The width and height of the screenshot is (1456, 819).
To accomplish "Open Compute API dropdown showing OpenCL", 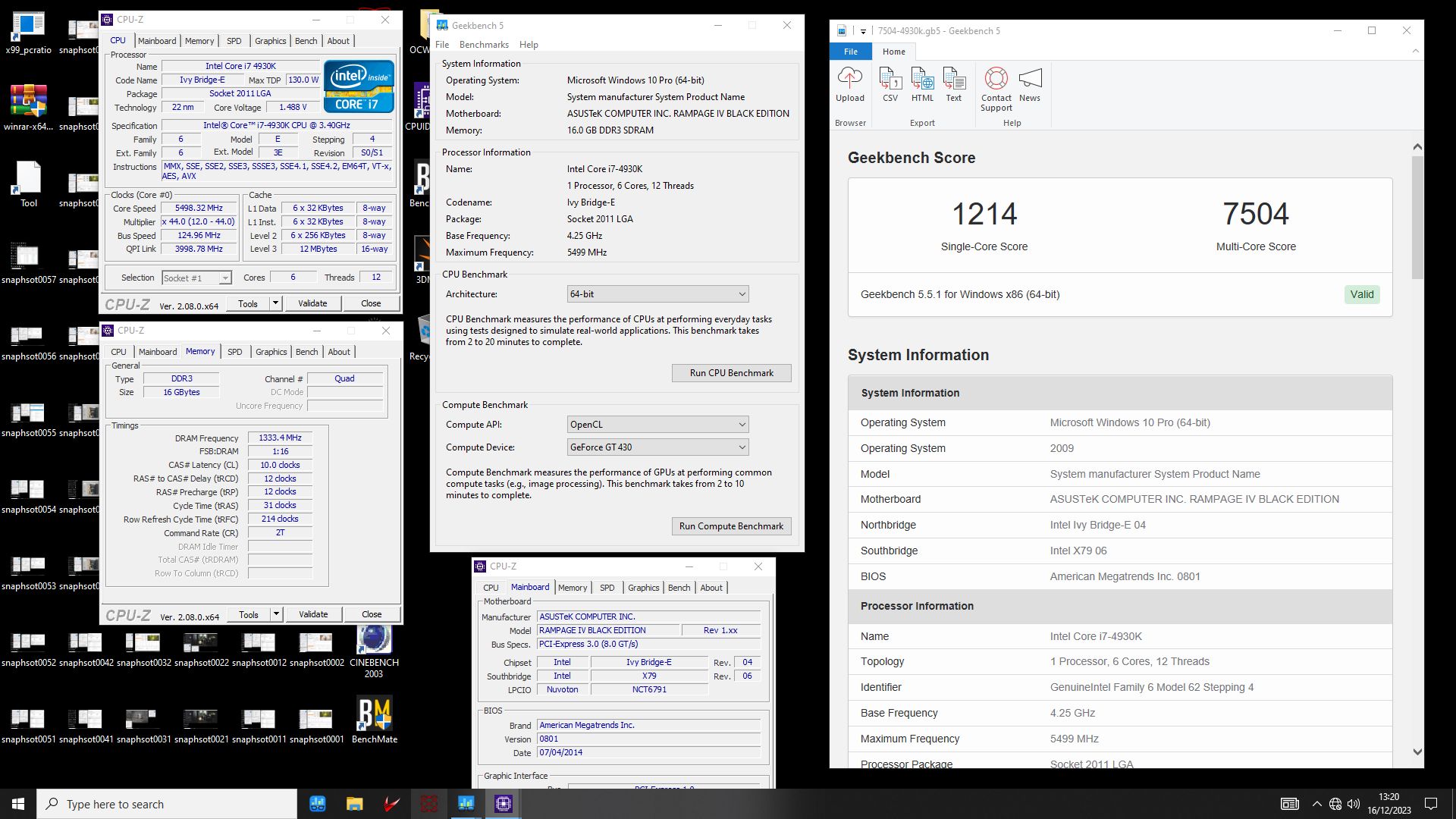I will click(657, 424).
